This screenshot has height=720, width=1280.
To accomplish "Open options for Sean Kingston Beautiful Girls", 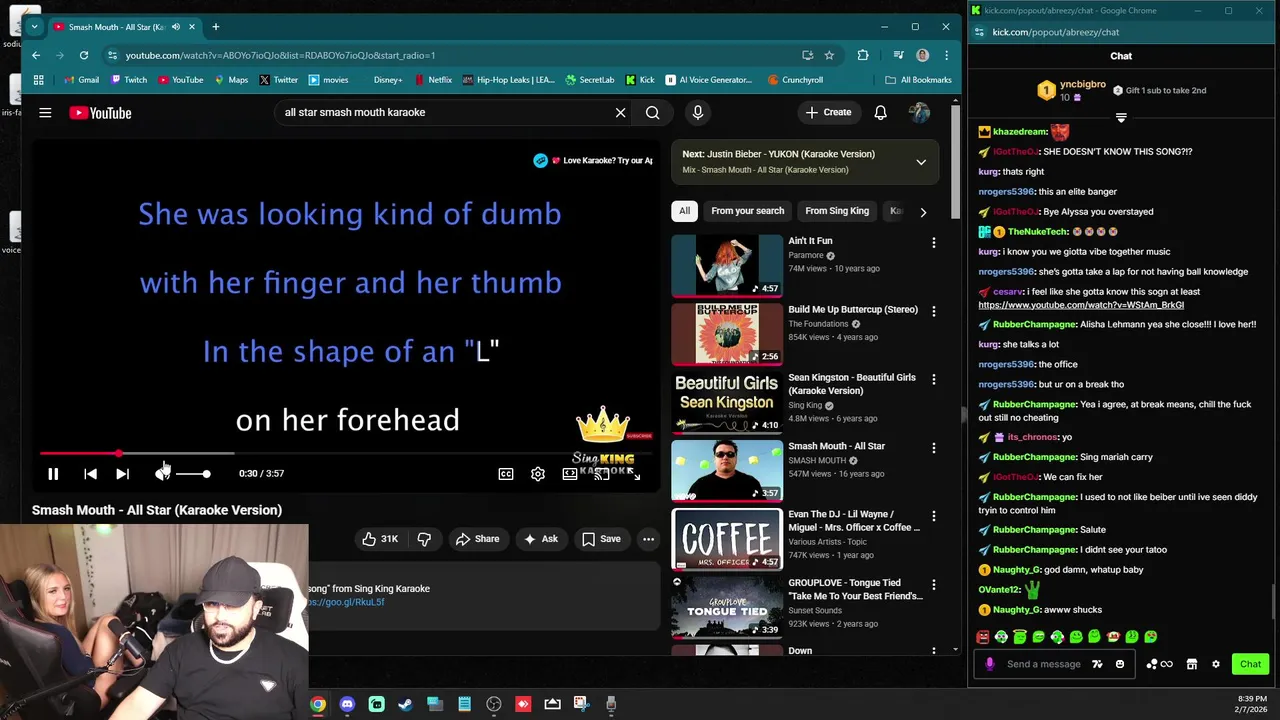I will [933, 379].
